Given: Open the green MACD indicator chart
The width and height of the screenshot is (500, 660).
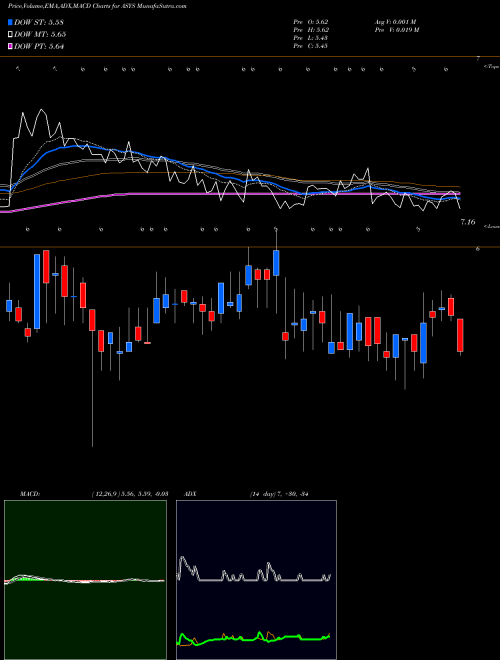Looking at the screenshot, I should (85, 580).
